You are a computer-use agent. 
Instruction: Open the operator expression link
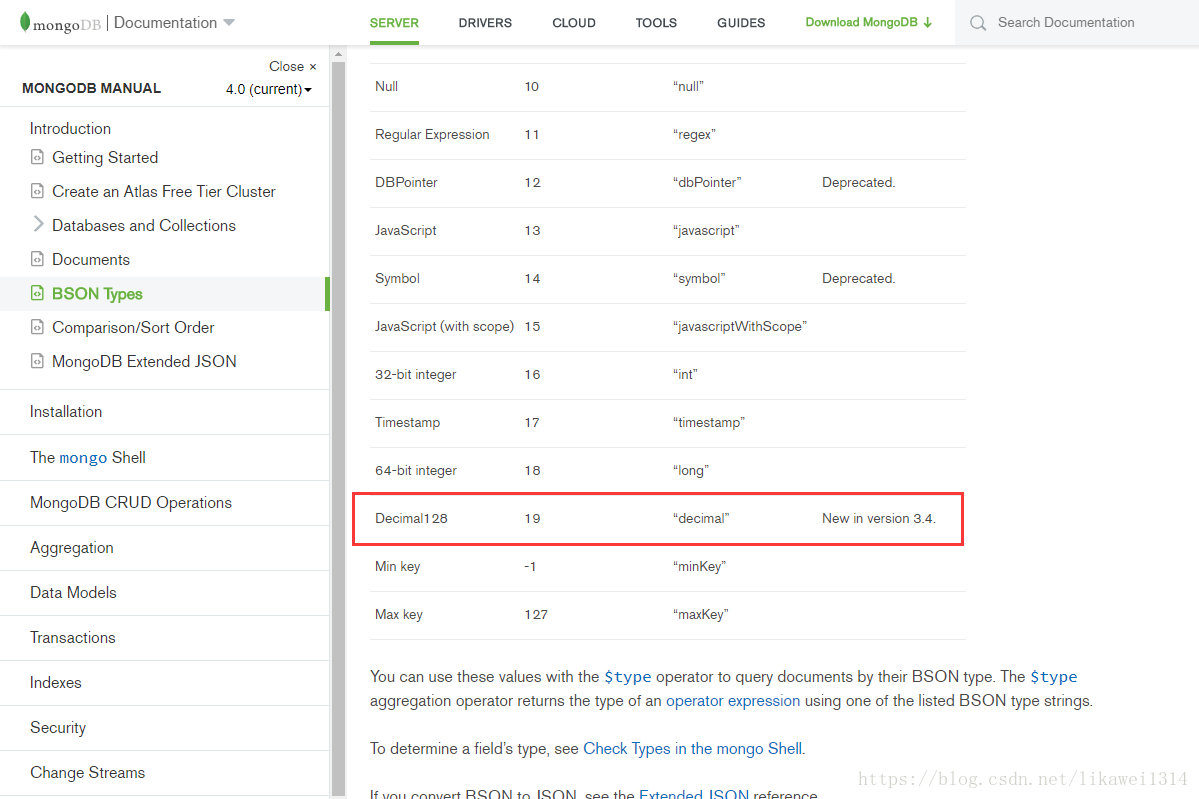(733, 701)
